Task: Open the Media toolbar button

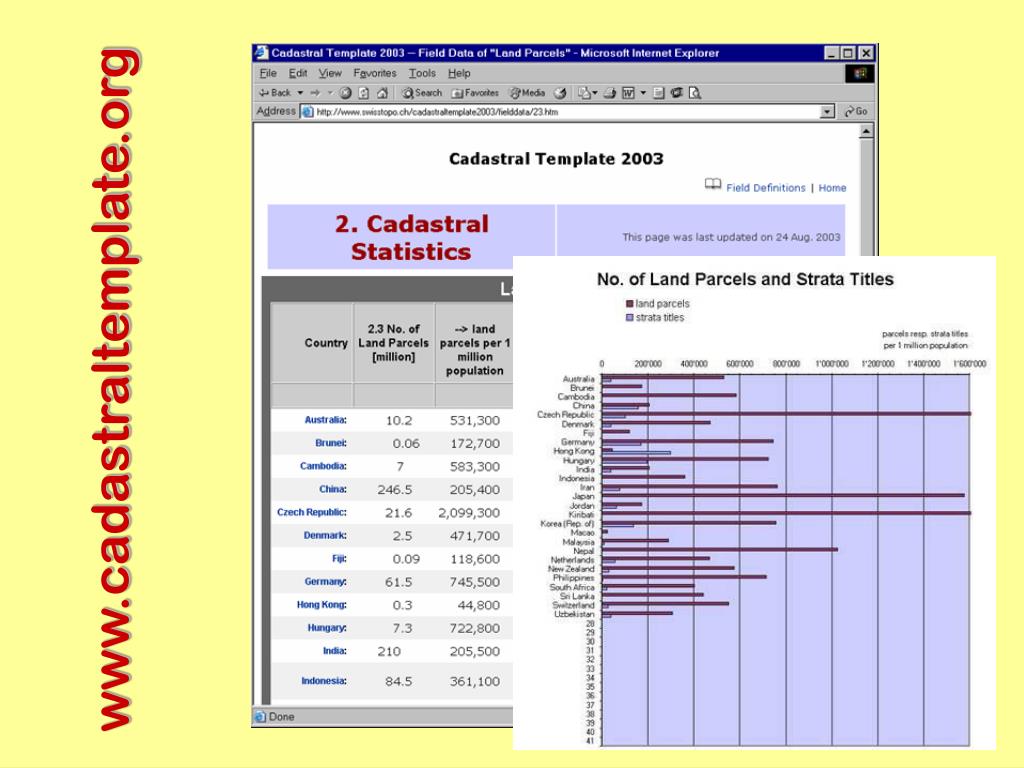Action: coord(527,93)
